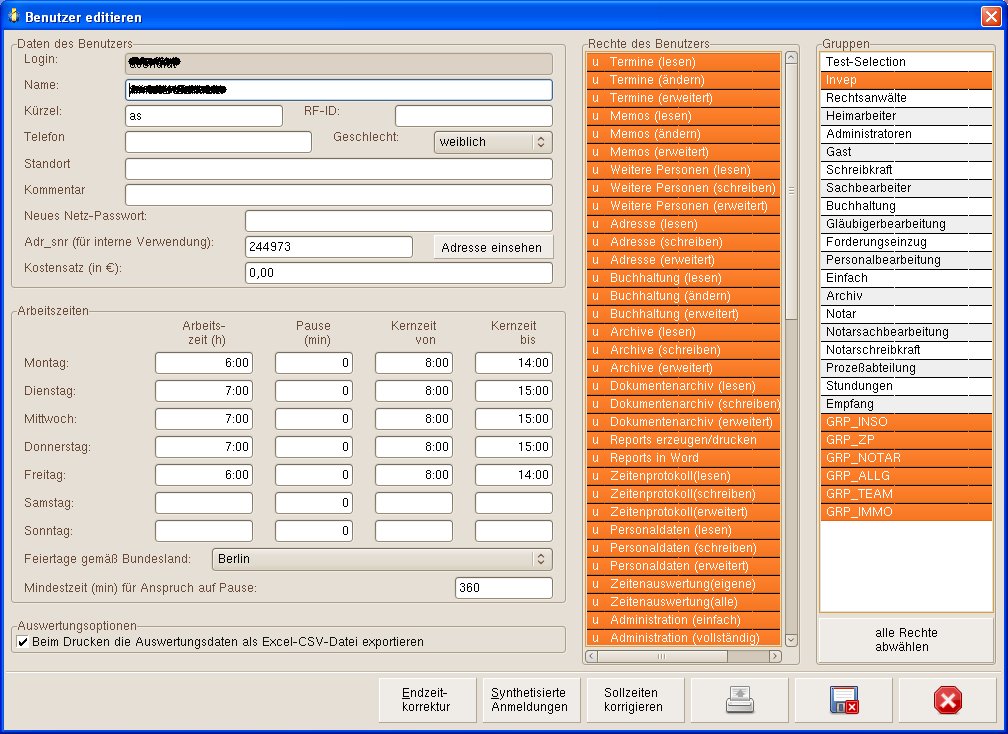The height and width of the screenshot is (734, 1008).
Task: Click 'Archive (erweitert)' right entry
Action: pyautogui.click(x=683, y=368)
